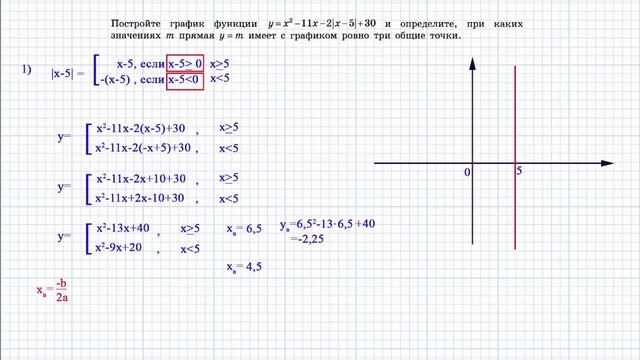
Task: Click the axis label "5" on the x-axis
Action: tap(519, 171)
